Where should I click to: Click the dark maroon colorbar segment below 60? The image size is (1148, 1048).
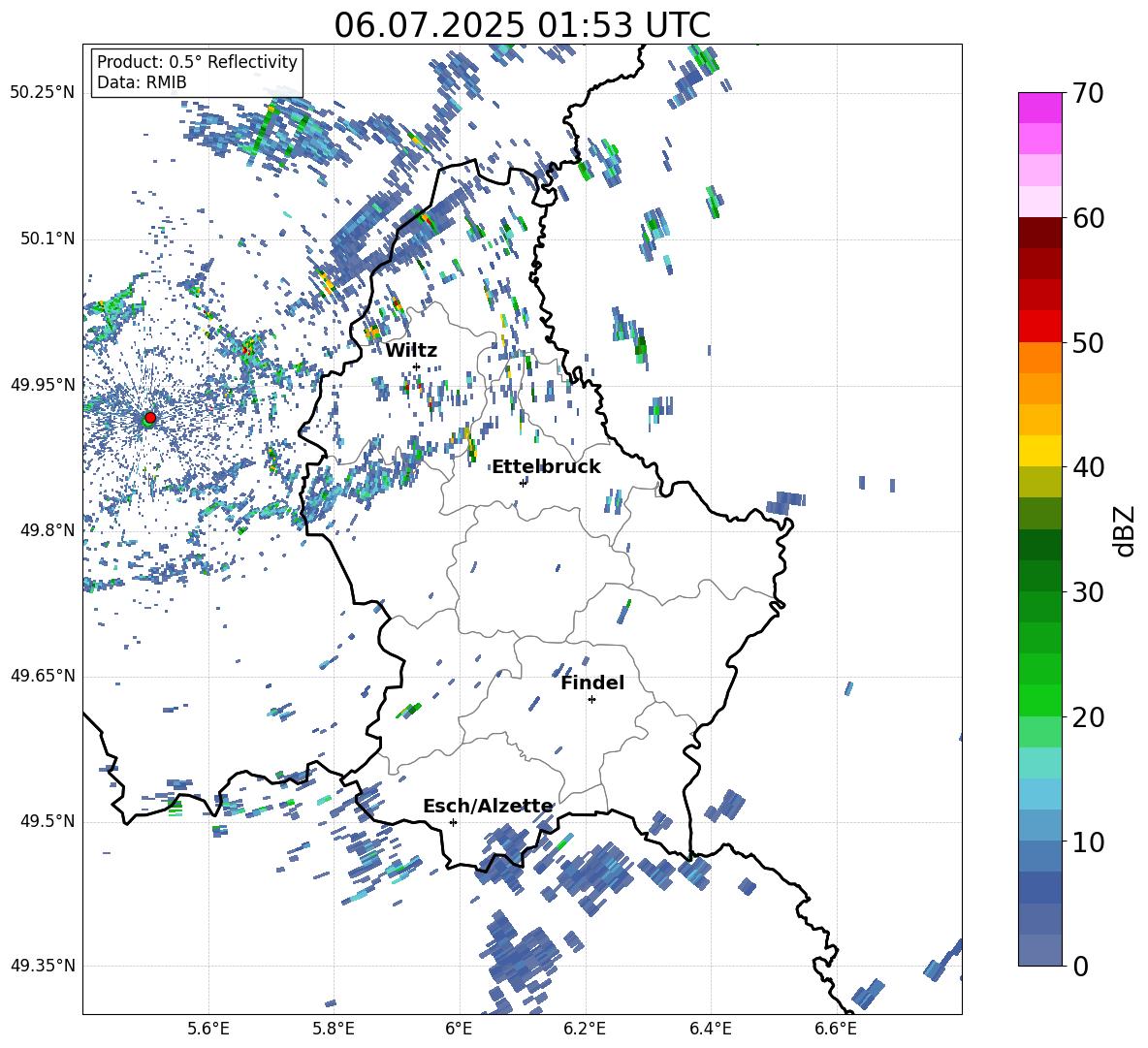click(1040, 233)
